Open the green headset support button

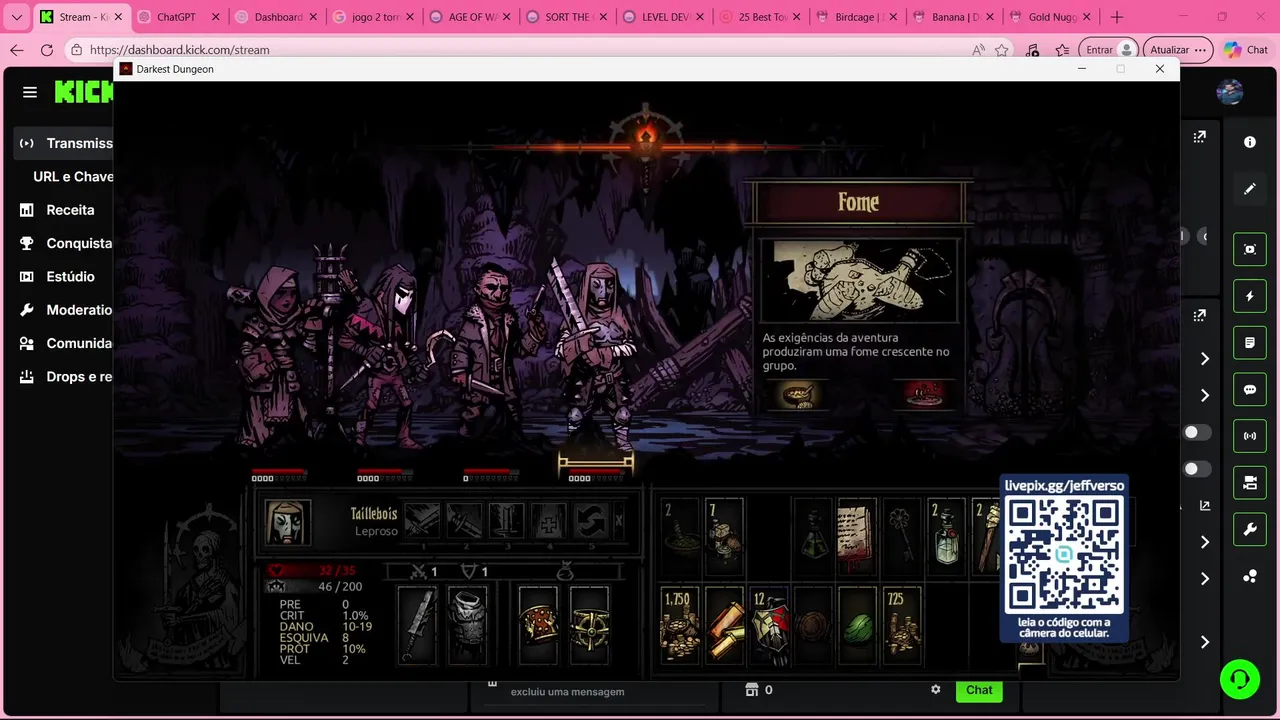click(1240, 679)
